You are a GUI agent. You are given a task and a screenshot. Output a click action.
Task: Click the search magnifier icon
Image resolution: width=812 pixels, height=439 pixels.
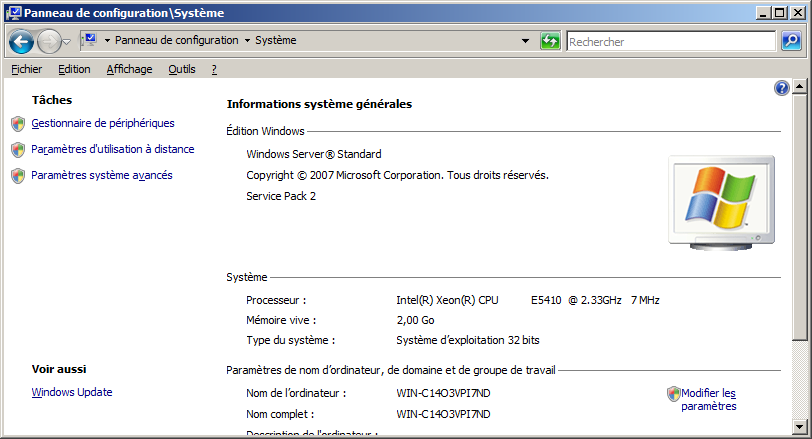click(x=790, y=41)
